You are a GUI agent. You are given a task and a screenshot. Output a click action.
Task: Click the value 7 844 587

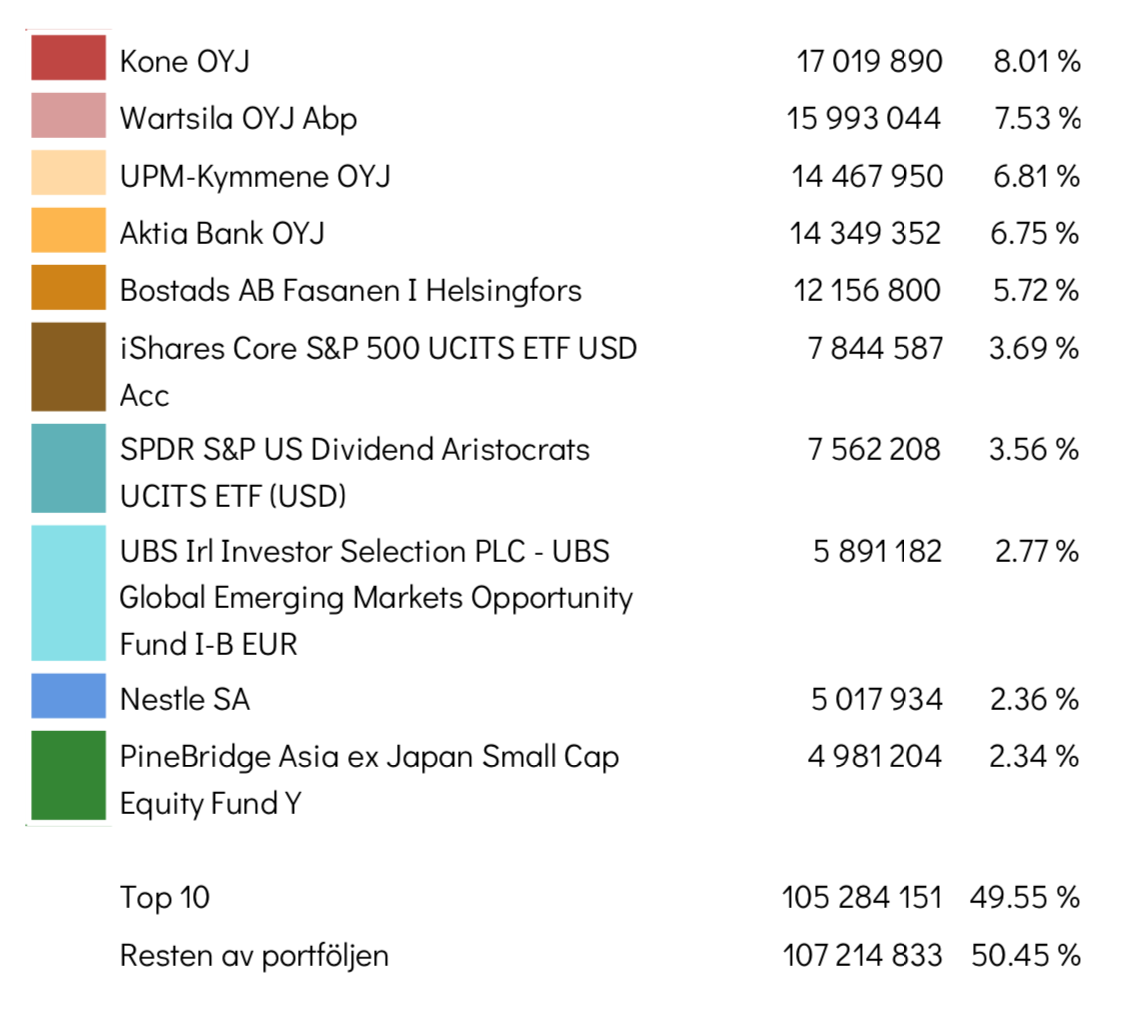coord(875,348)
